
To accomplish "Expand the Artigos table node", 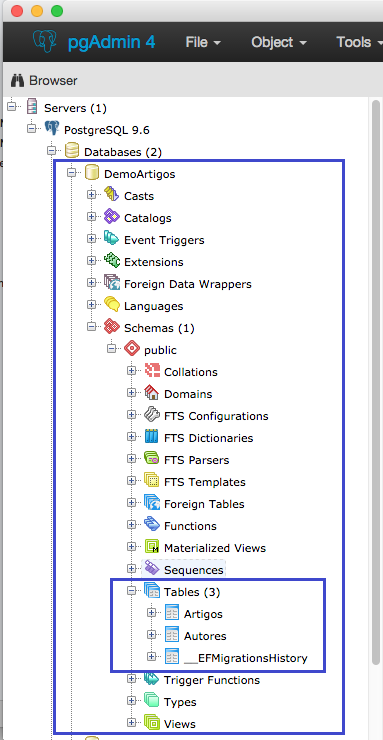I will [151, 613].
